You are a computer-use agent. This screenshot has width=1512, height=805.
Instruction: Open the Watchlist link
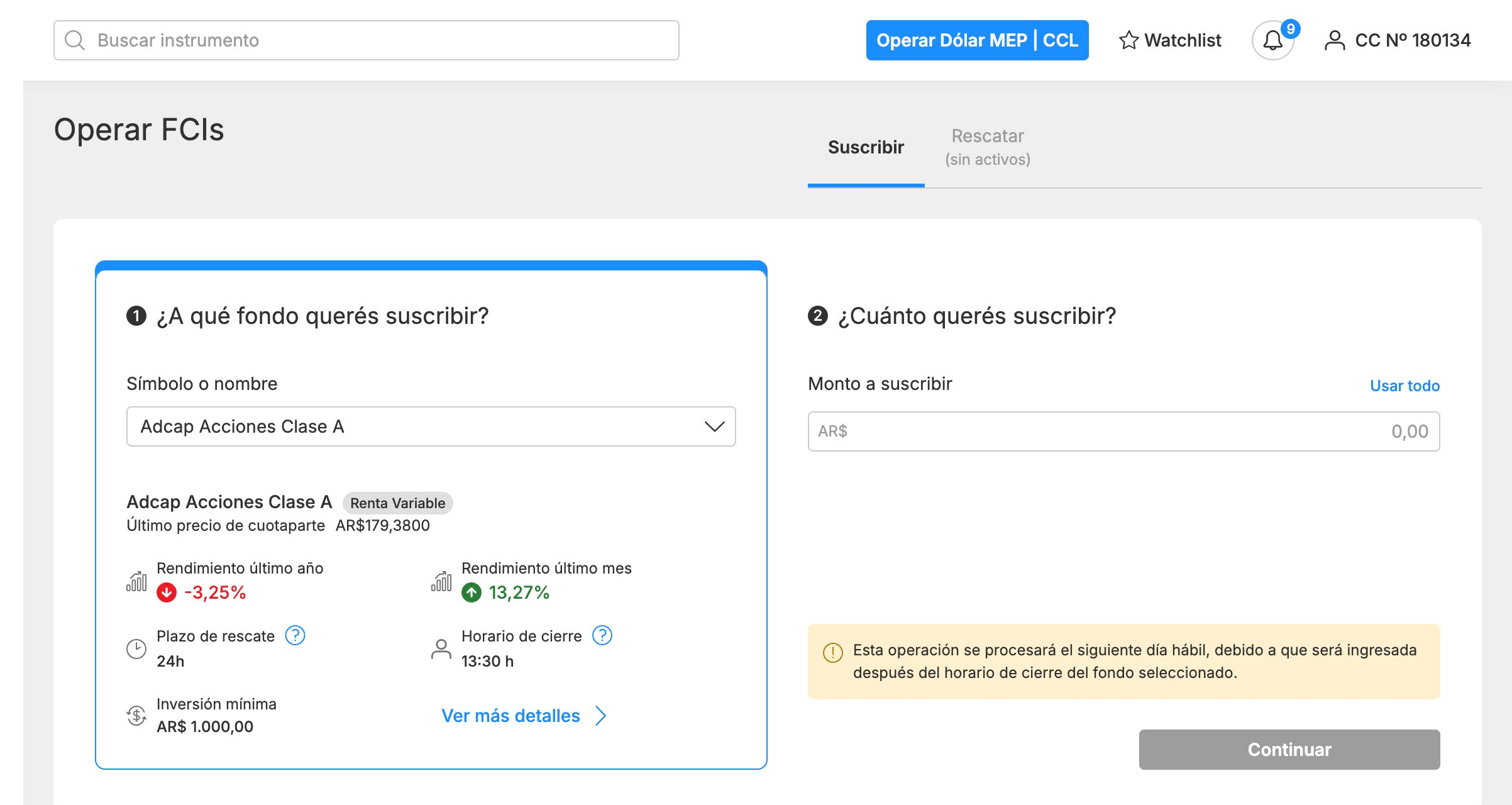coord(1170,40)
